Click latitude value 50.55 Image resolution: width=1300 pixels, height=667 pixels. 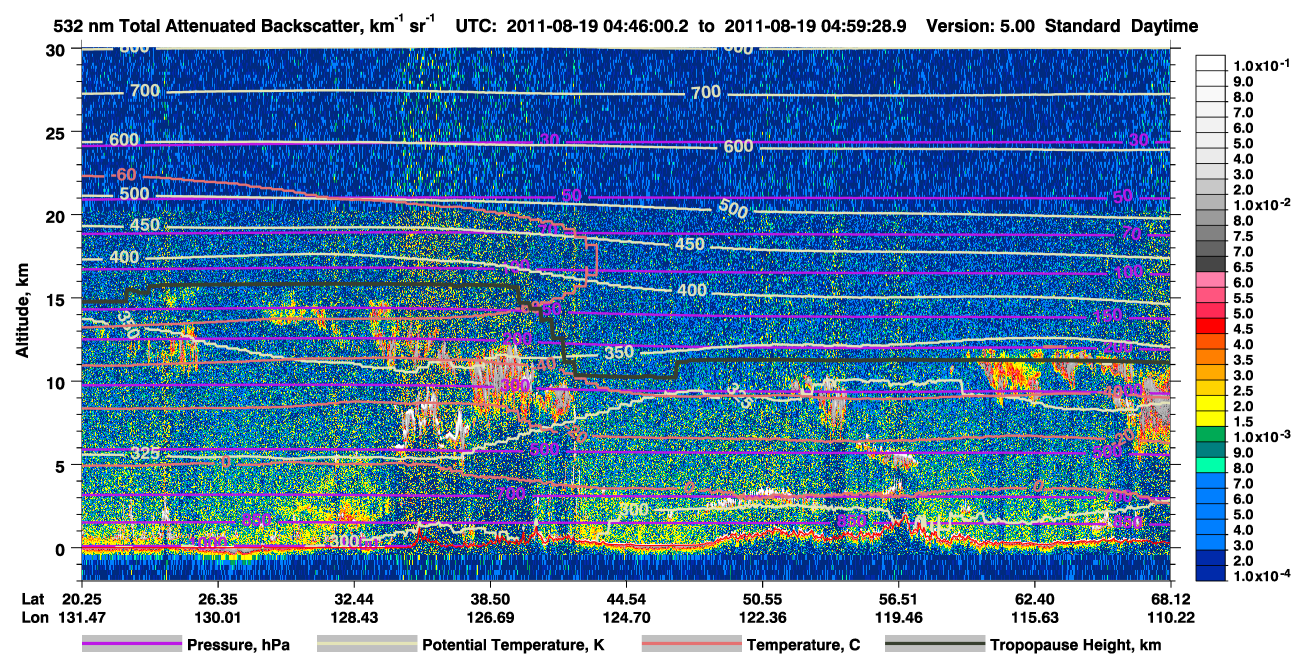pos(762,598)
